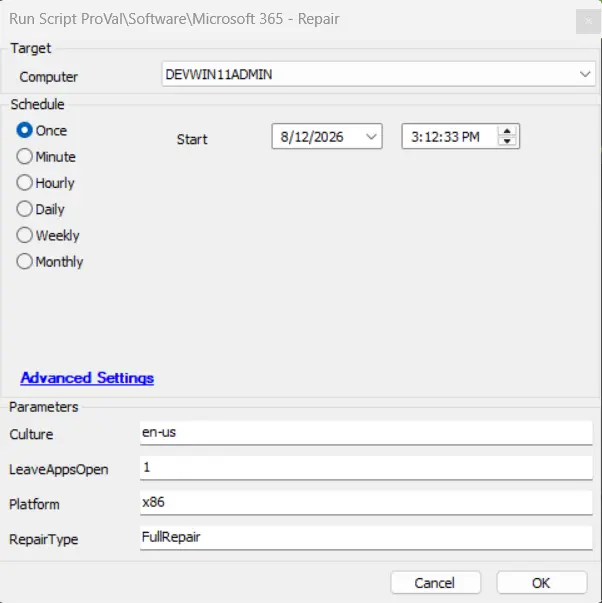Click the 3:12:33 PM time field
Screen dimensions: 602x603
click(460, 136)
